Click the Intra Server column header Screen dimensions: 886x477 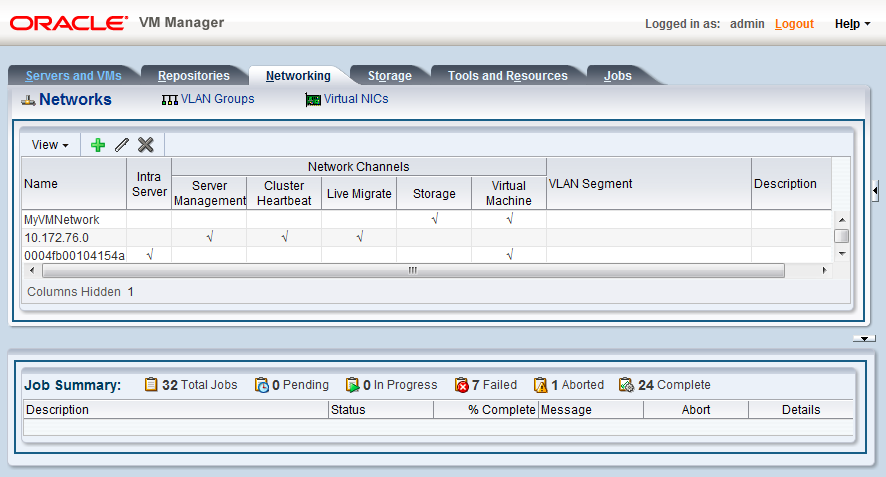pyautogui.click(x=149, y=184)
